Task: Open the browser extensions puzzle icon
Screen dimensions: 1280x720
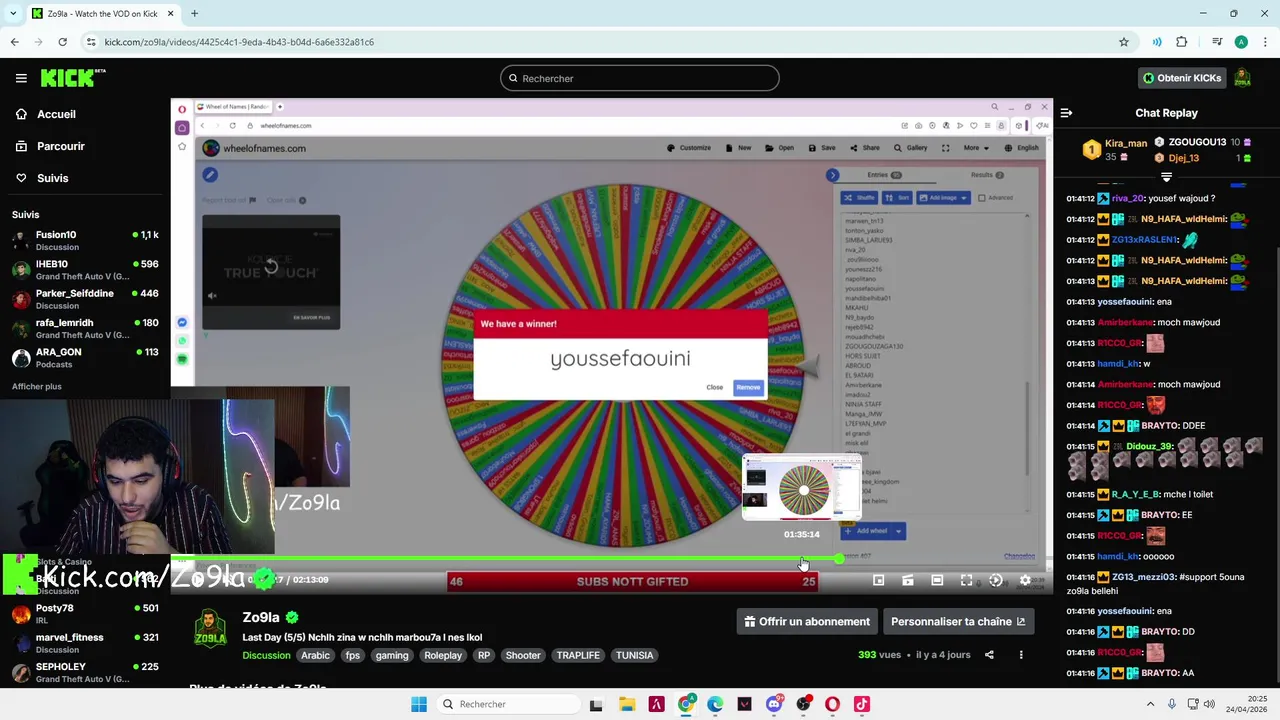Action: tap(1182, 42)
